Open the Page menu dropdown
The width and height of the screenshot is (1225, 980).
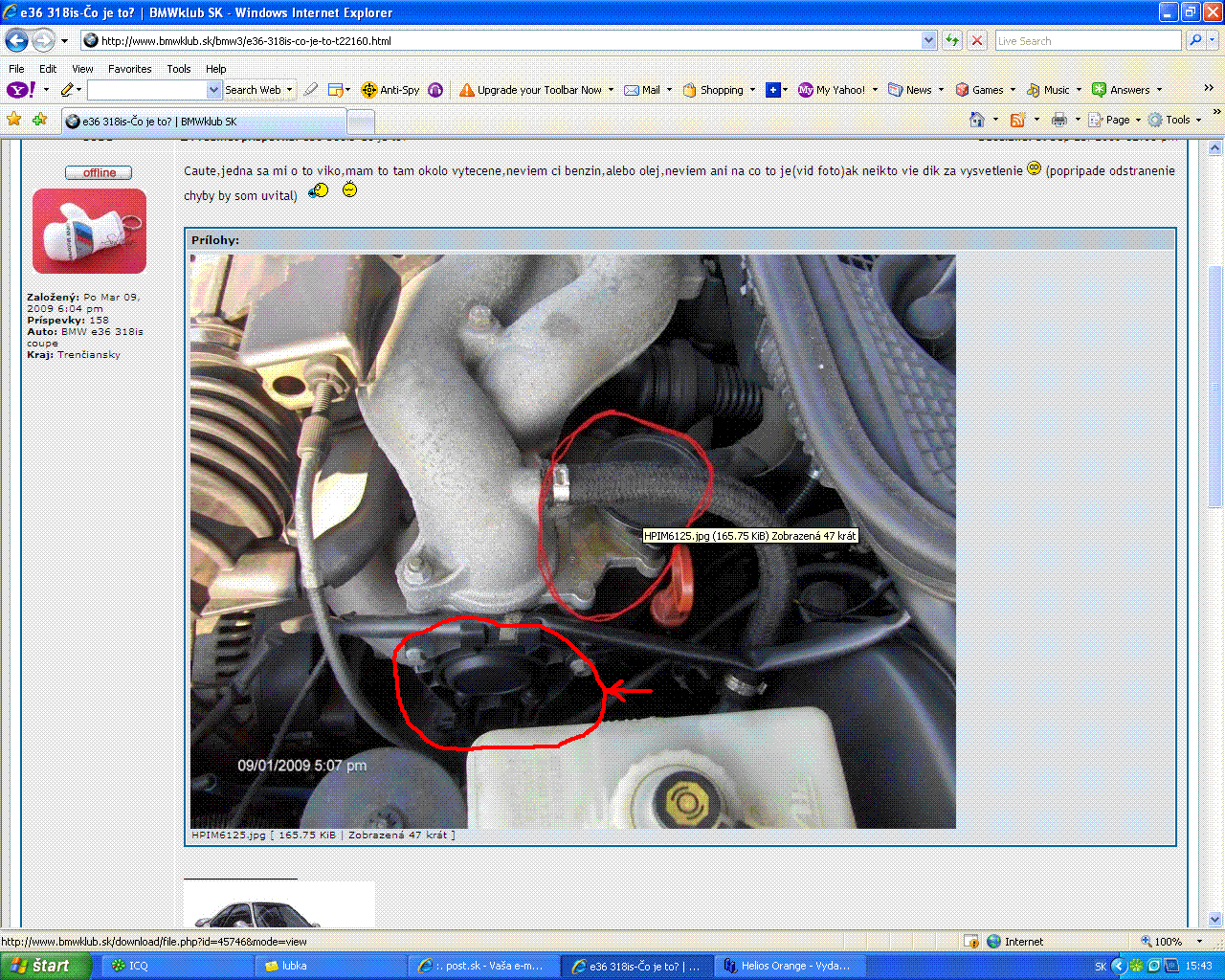(x=1117, y=120)
